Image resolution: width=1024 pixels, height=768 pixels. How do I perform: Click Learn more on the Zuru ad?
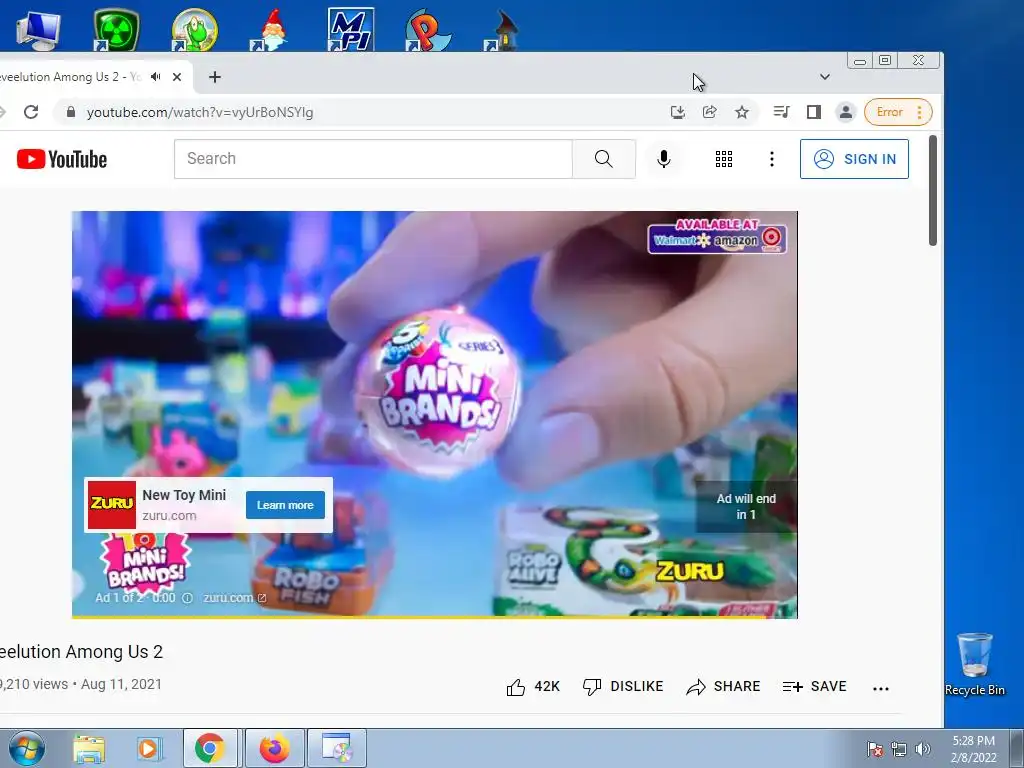click(x=285, y=505)
